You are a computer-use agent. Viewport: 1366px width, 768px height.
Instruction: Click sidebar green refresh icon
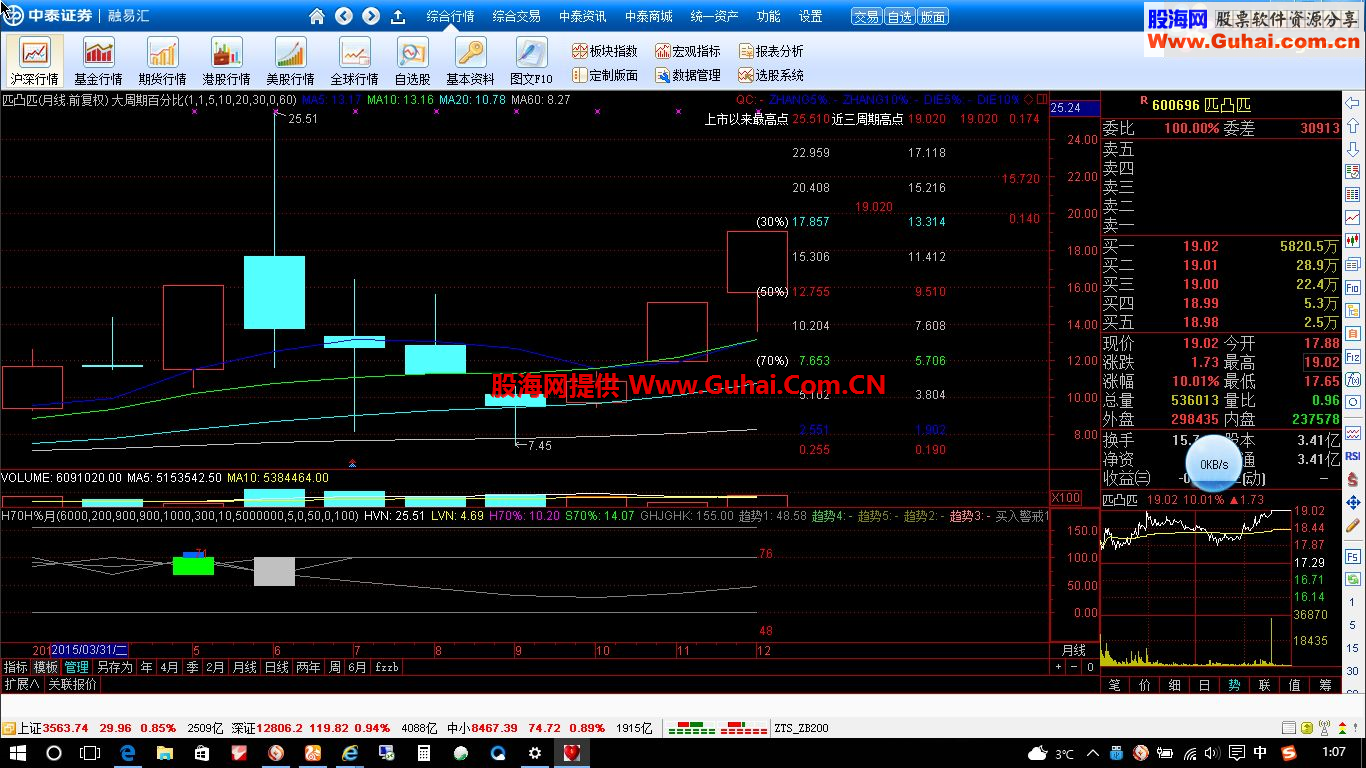(1353, 579)
